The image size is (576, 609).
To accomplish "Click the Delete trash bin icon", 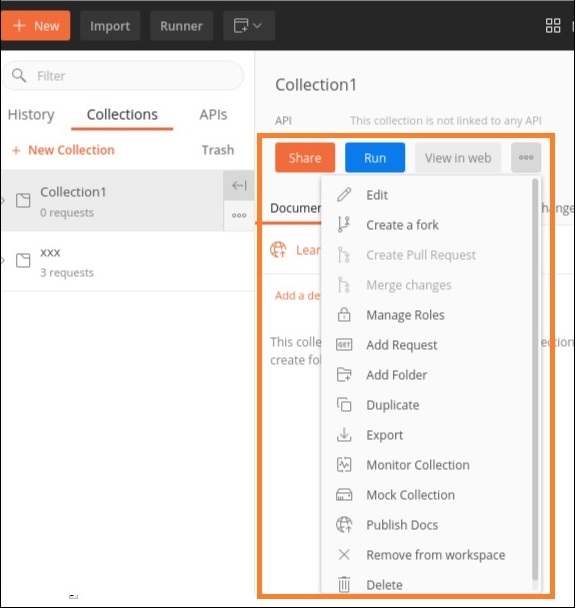I will tap(344, 585).
